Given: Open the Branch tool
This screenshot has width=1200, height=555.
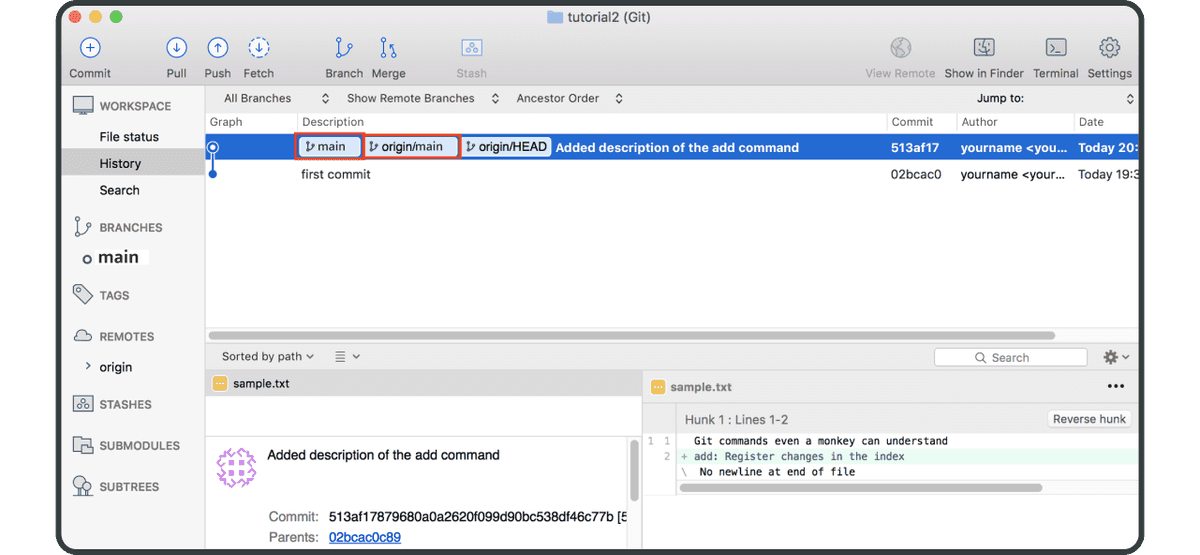Looking at the screenshot, I should pyautogui.click(x=344, y=48).
